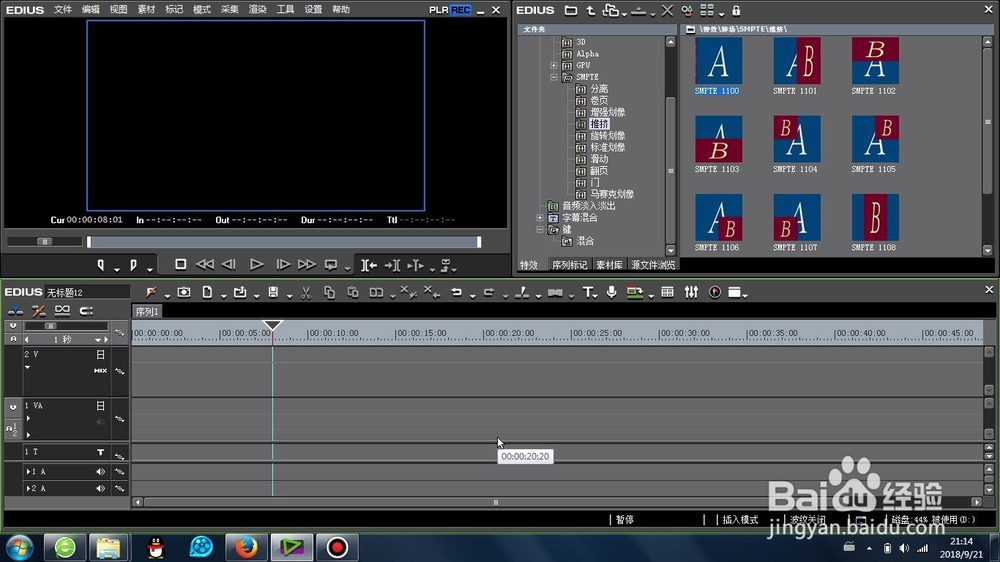
Task: Switch to the 素材库 tab
Action: tap(609, 265)
